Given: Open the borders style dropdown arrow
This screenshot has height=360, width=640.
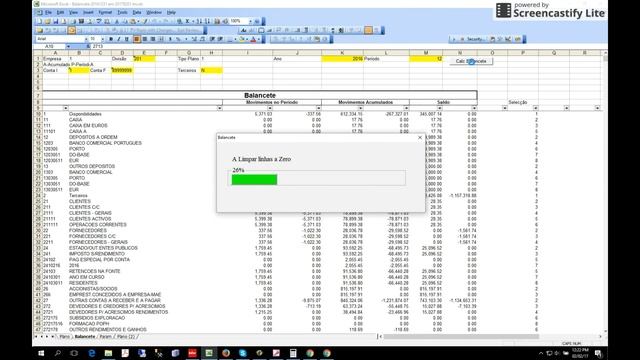Looking at the screenshot, I should [236, 39].
